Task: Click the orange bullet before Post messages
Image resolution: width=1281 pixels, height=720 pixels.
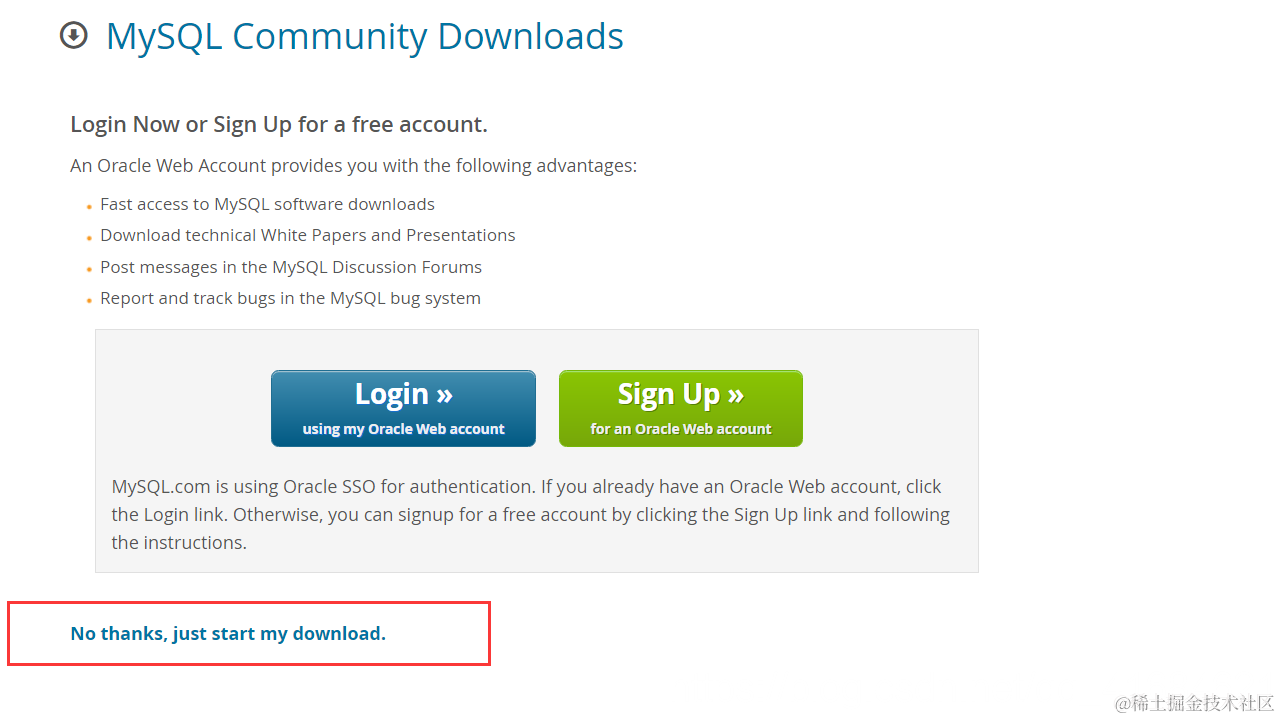Action: [x=89, y=270]
